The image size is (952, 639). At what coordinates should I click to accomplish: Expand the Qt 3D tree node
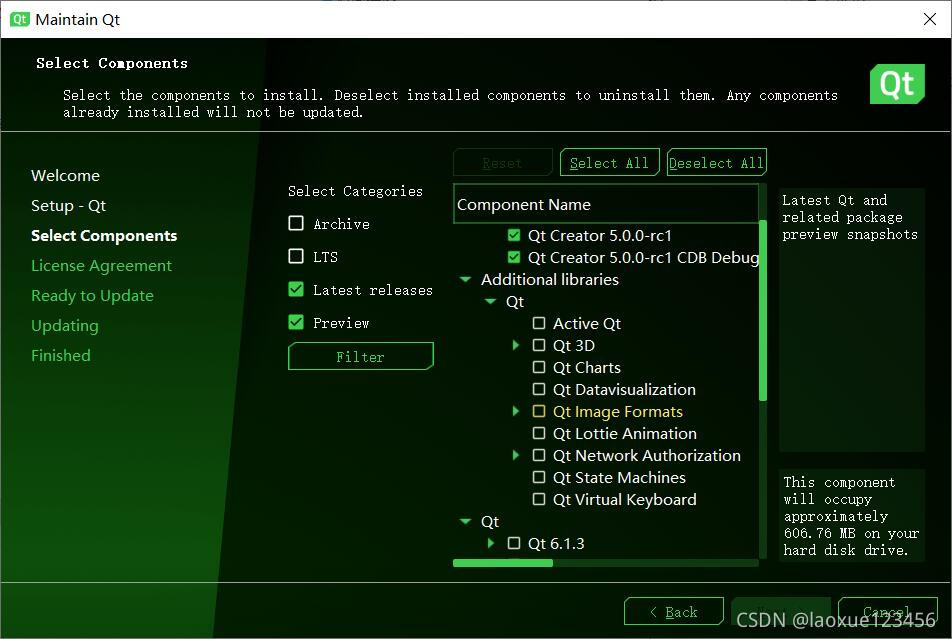pos(515,345)
